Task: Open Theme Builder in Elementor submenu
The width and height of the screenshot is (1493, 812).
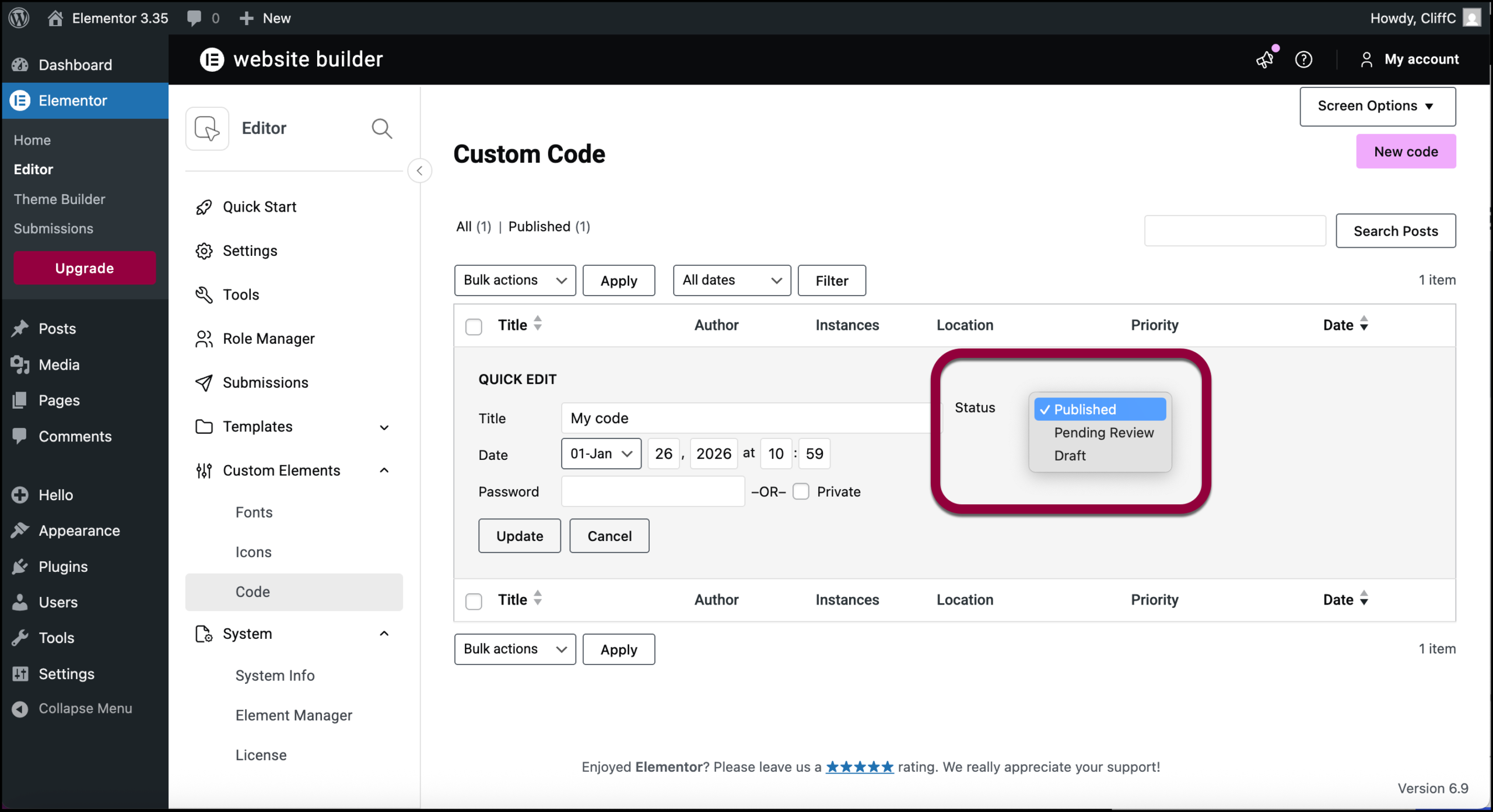Action: click(59, 199)
